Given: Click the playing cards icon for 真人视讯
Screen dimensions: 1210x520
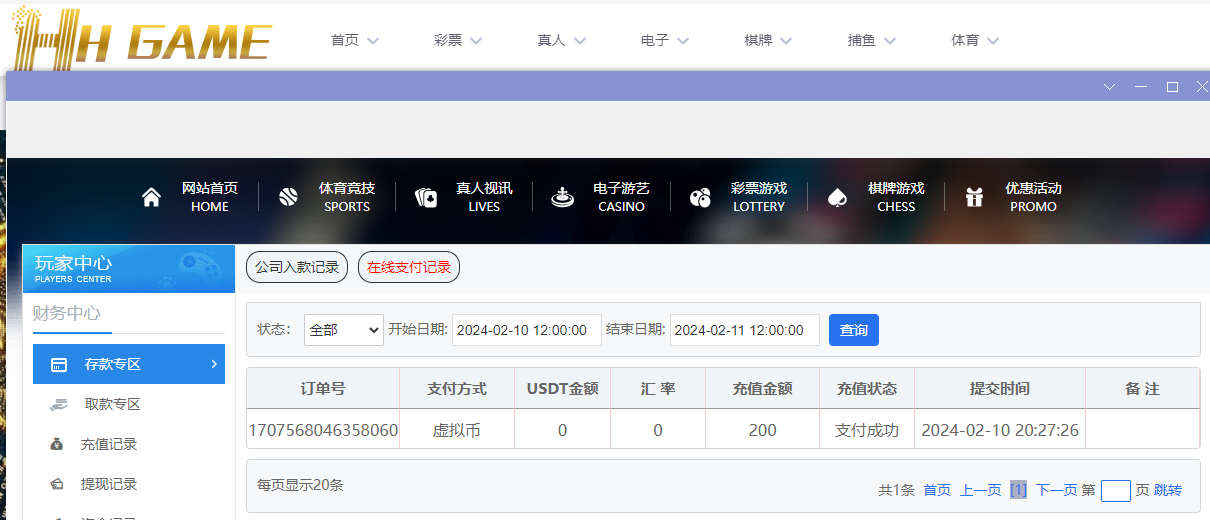Looking at the screenshot, I should [426, 198].
